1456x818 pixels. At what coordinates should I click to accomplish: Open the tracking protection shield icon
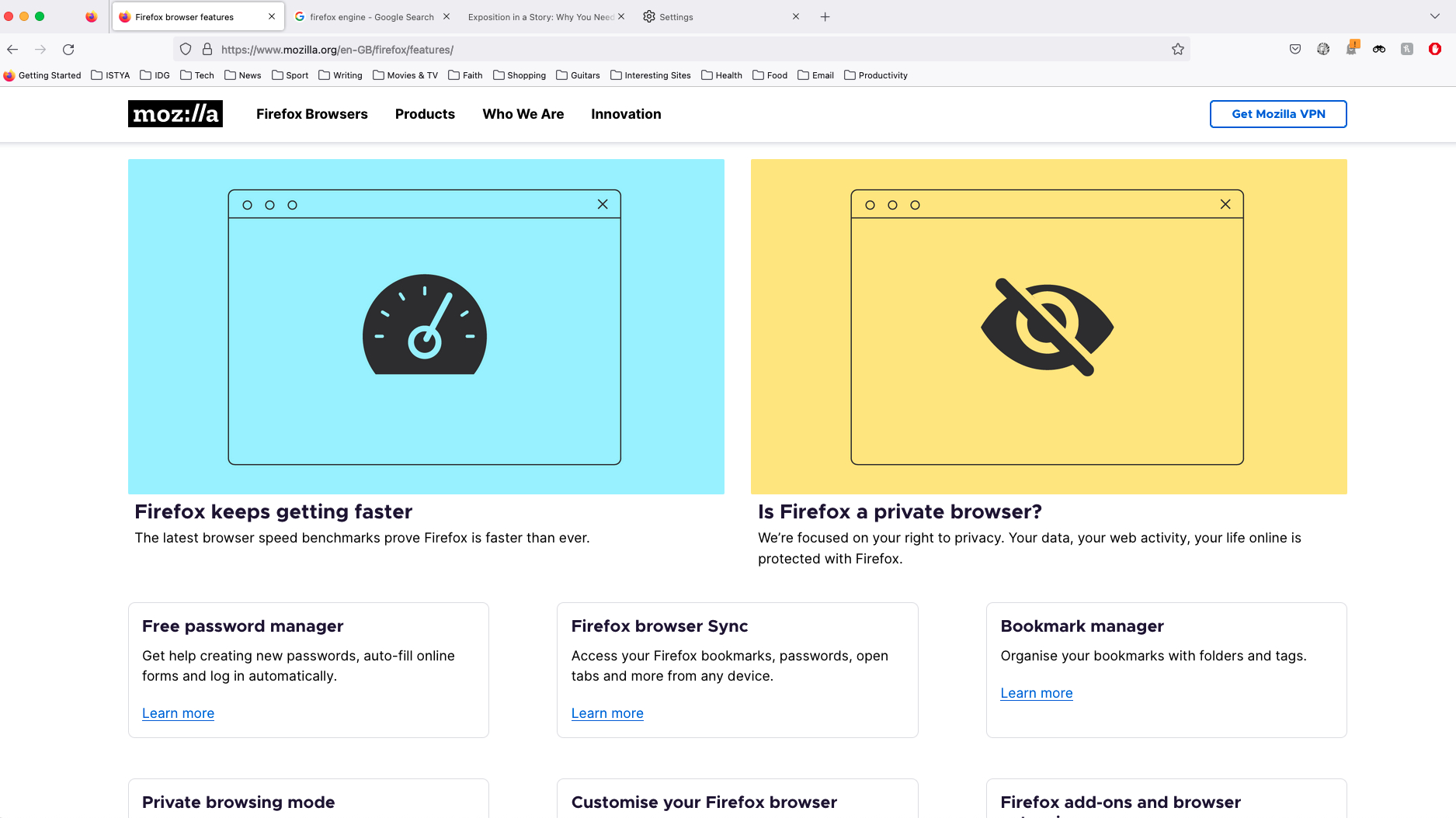[x=186, y=50]
